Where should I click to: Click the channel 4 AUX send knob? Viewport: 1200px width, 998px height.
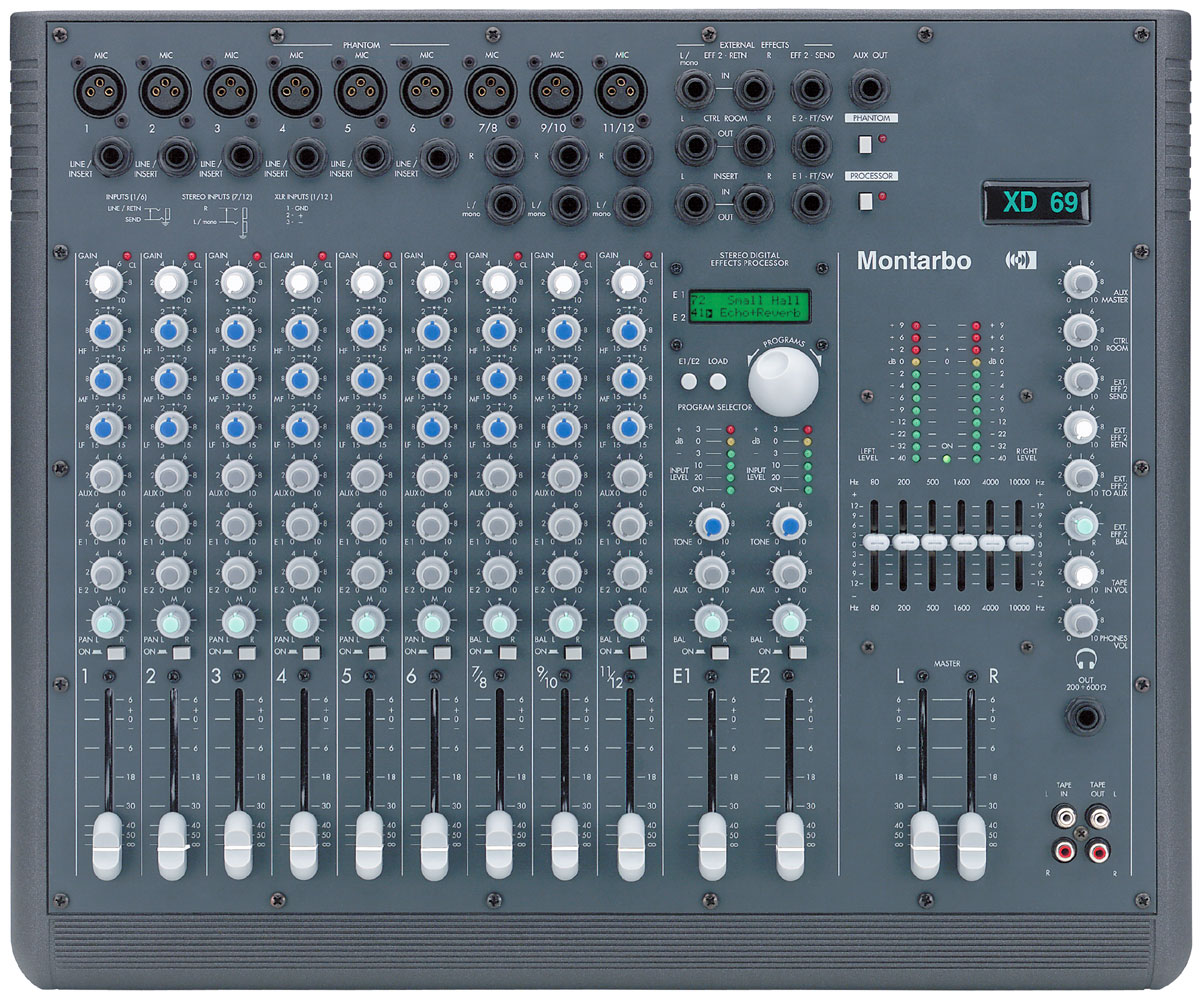(x=302, y=475)
